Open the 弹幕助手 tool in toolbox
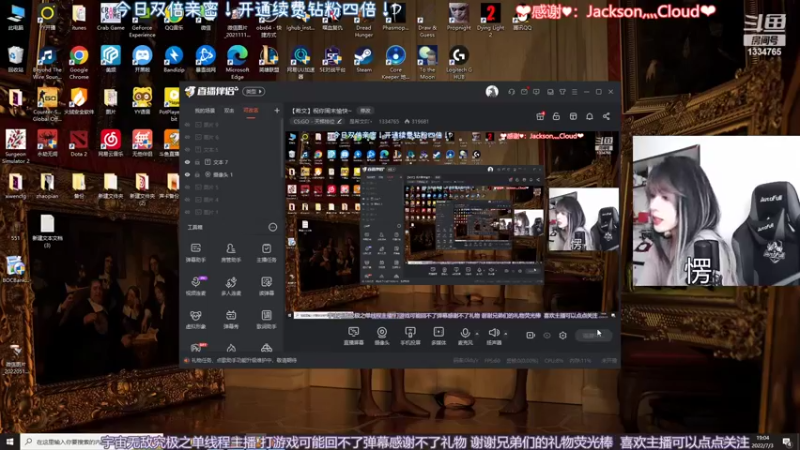The image size is (800, 450). [195, 253]
